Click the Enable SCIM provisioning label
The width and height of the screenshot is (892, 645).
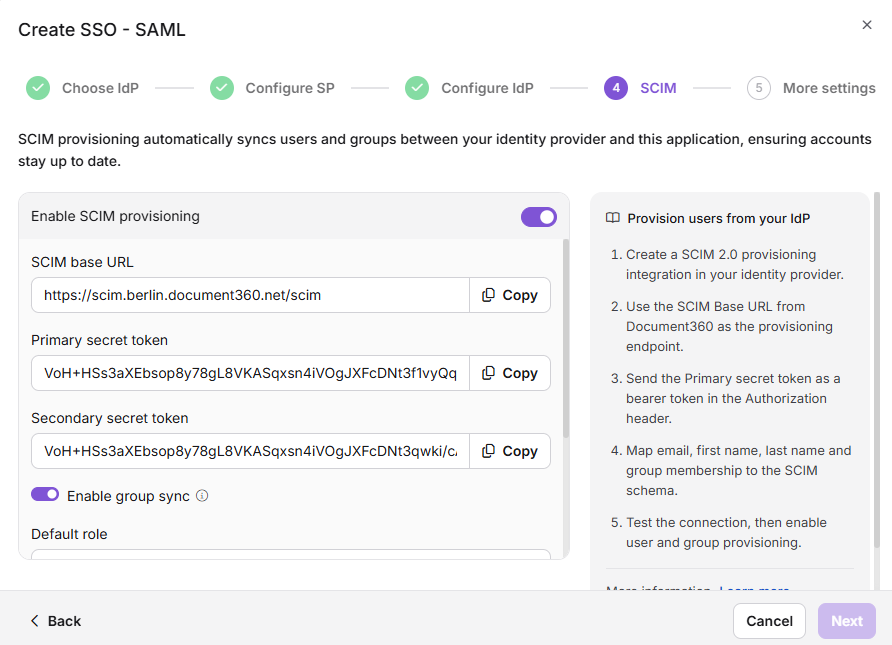coord(115,216)
